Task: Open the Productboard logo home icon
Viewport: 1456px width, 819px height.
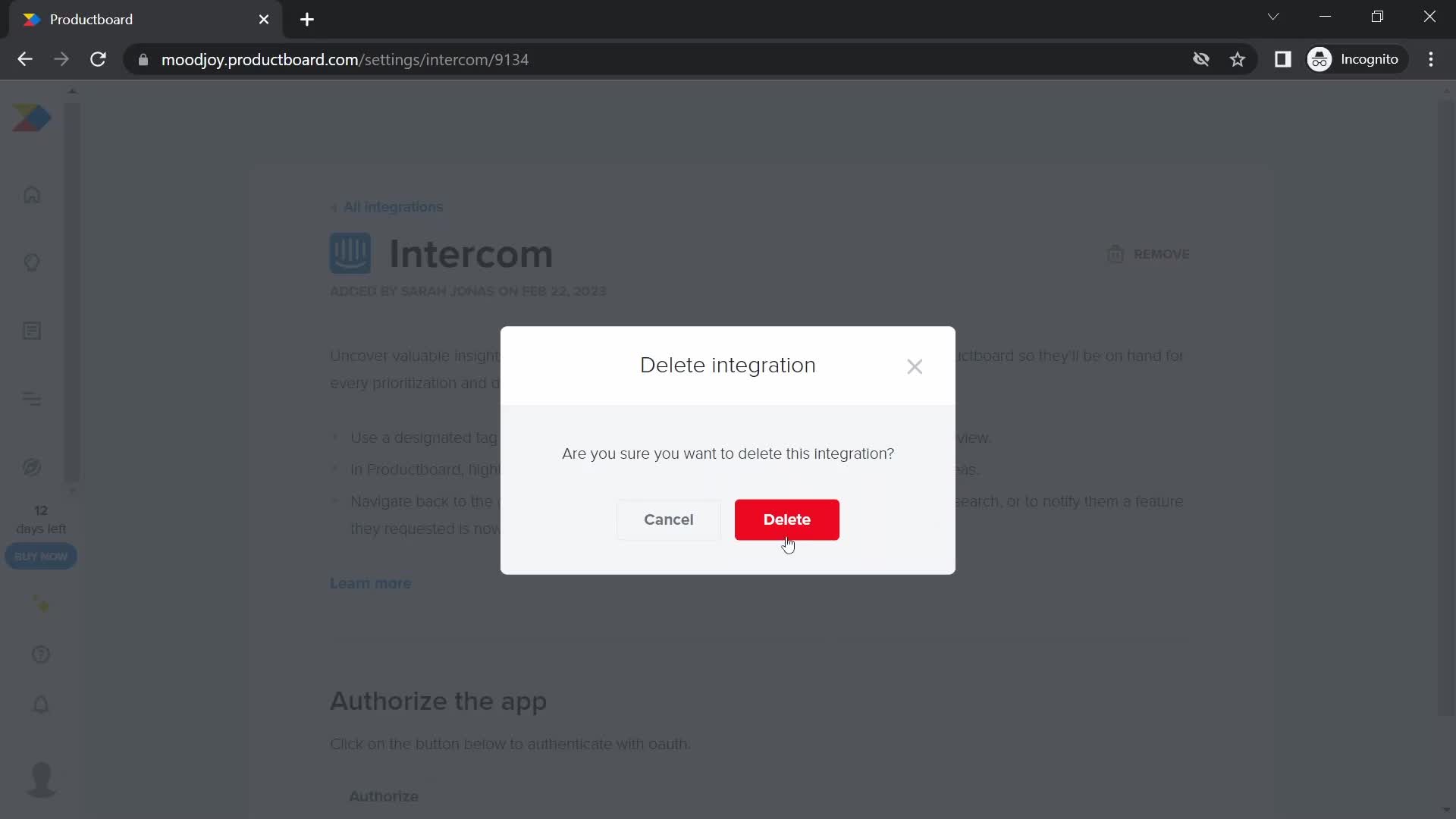Action: [32, 118]
